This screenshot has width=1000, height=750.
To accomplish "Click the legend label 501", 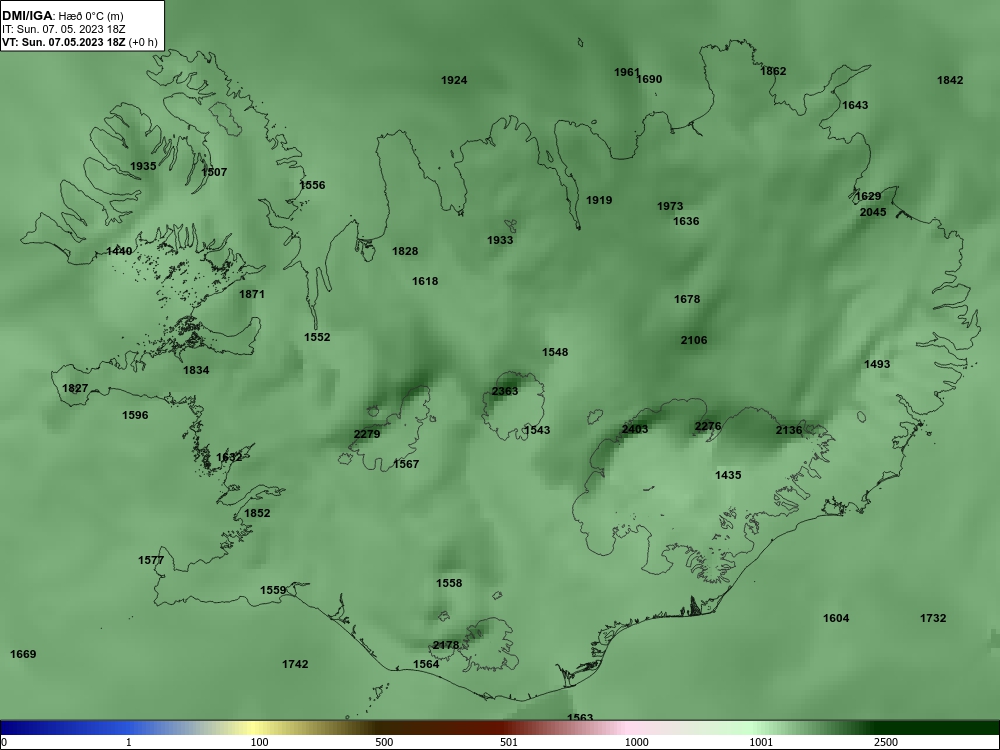I will (x=509, y=742).
